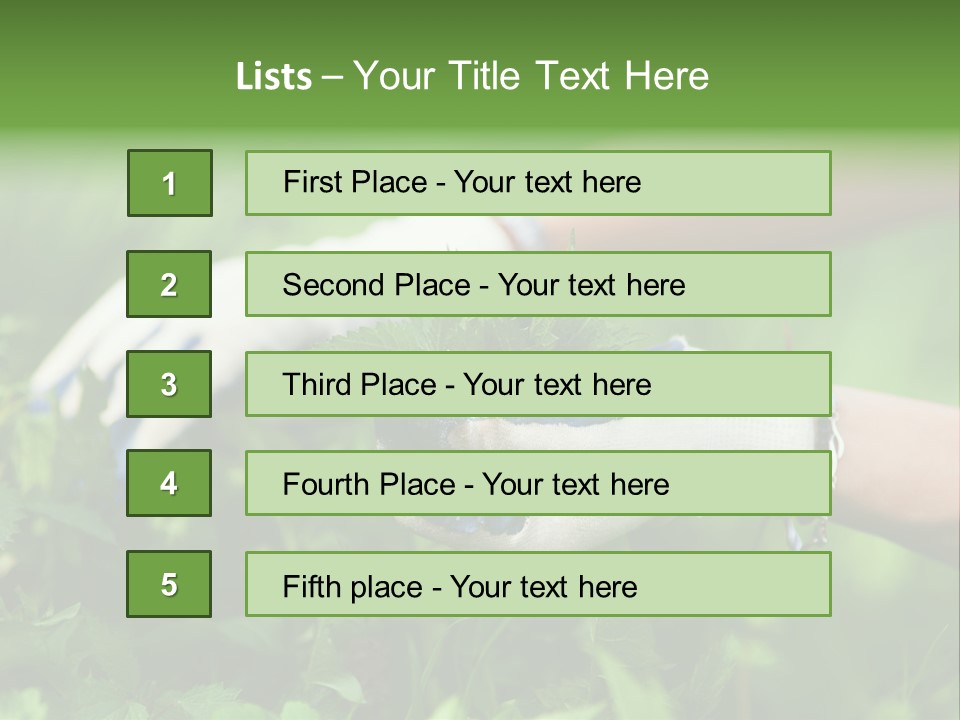Click "Your text here" in Second Place row
This screenshot has height=720, width=960.
tap(591, 285)
